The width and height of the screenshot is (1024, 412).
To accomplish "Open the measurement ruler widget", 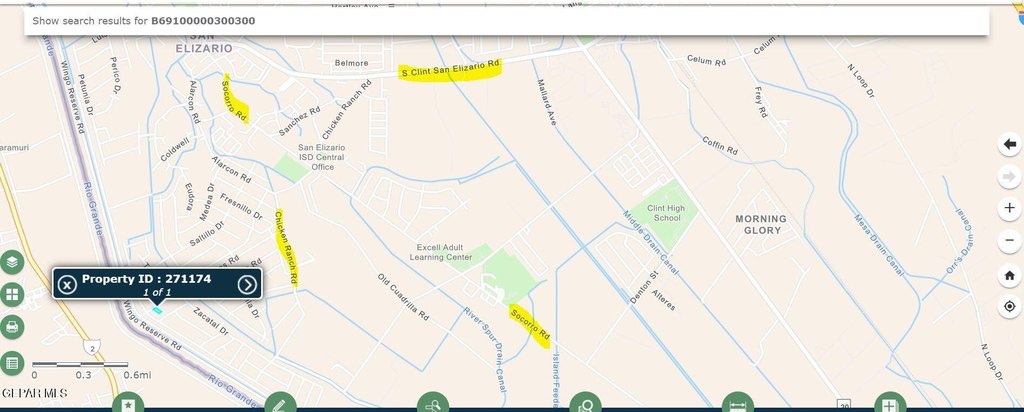I will [738, 404].
